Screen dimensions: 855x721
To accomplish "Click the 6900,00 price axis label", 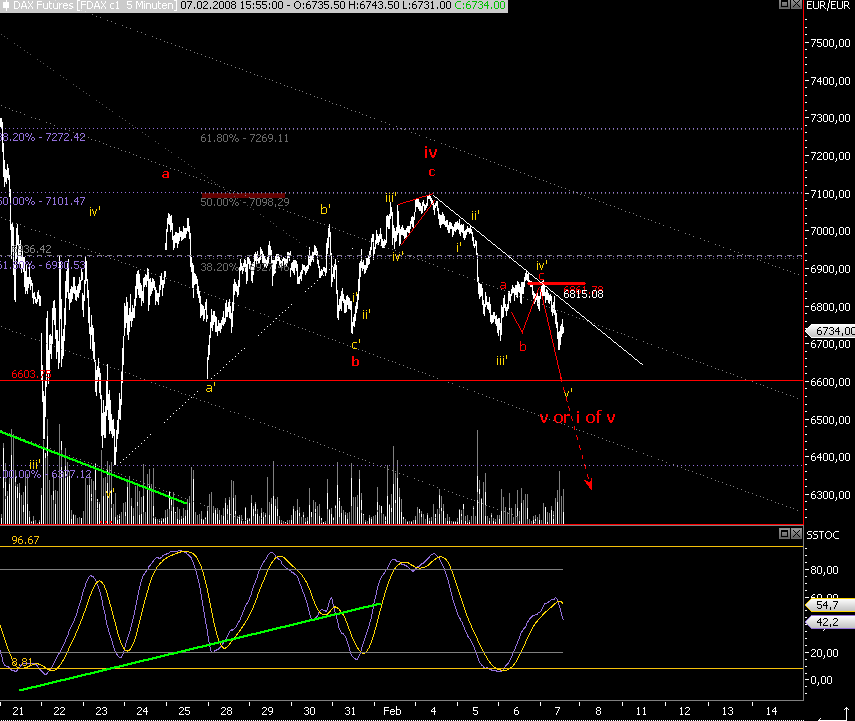I will point(830,269).
